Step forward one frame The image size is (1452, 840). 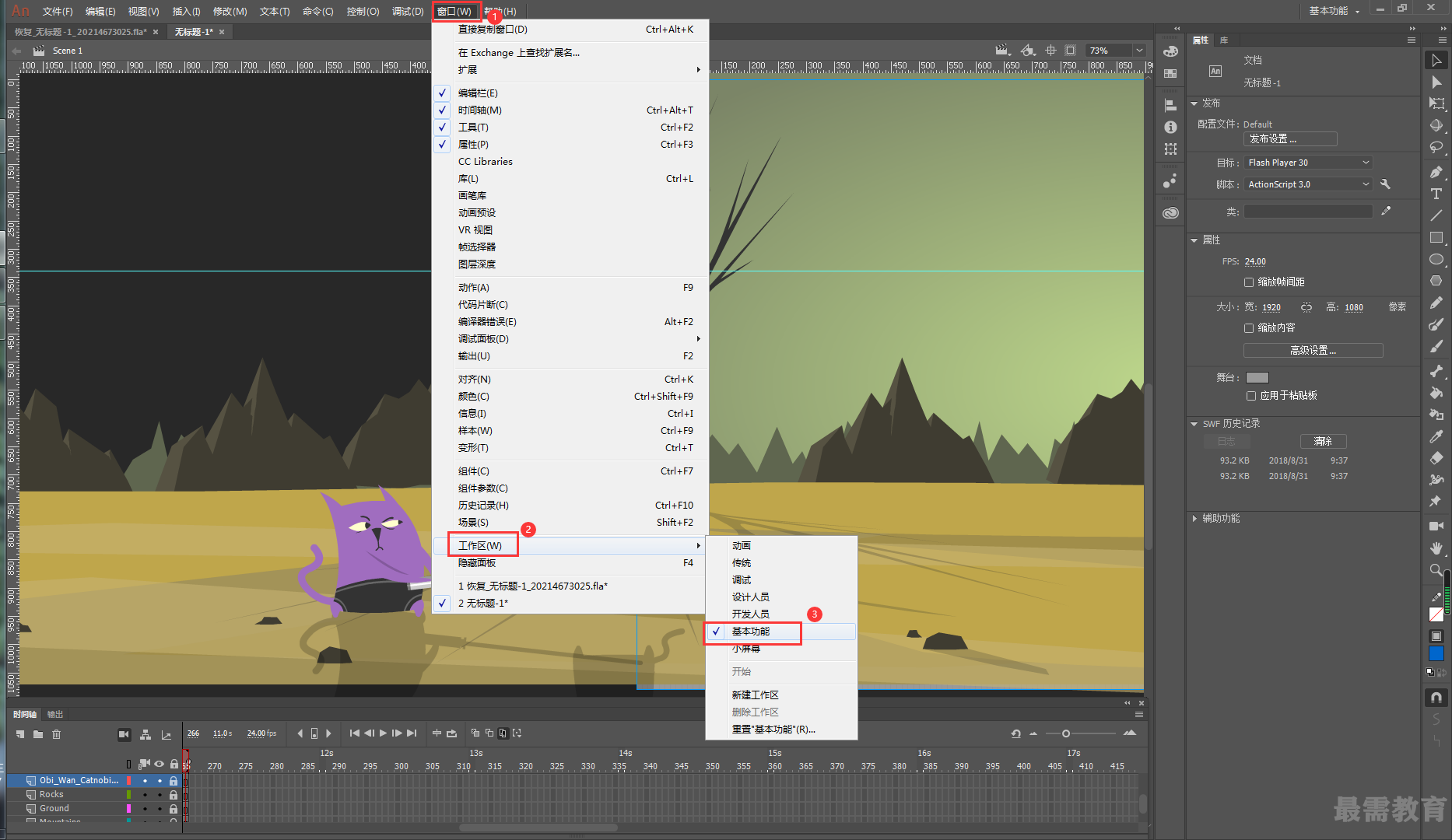397,733
